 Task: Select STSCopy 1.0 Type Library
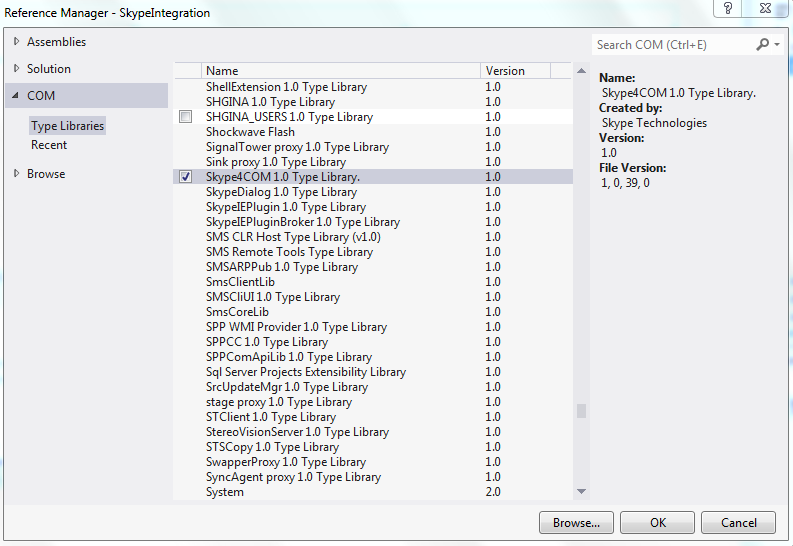click(x=373, y=447)
